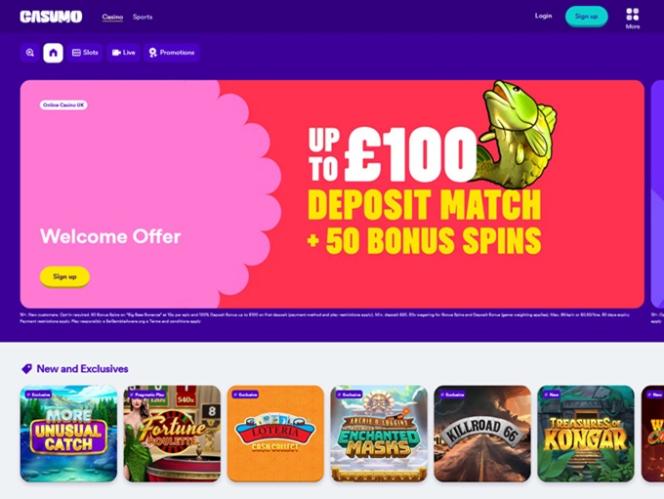Screen dimensions: 664x499
Task: Open the Enchanted Masks game
Action: [x=379, y=433]
